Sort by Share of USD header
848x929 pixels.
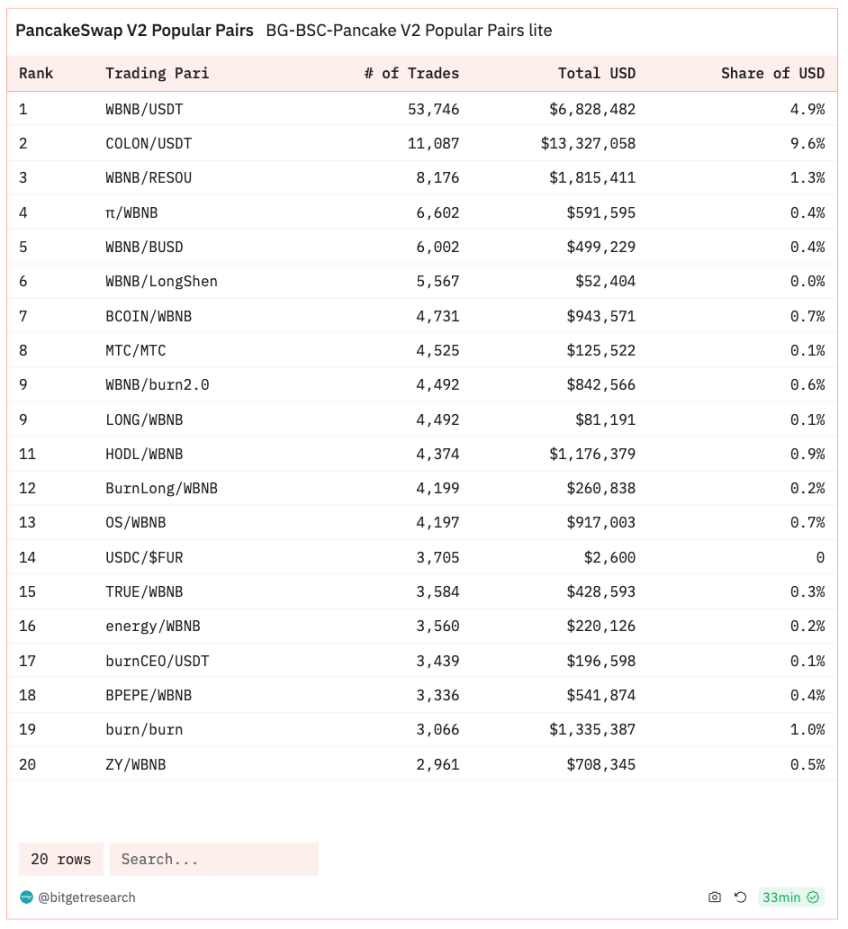(773, 73)
